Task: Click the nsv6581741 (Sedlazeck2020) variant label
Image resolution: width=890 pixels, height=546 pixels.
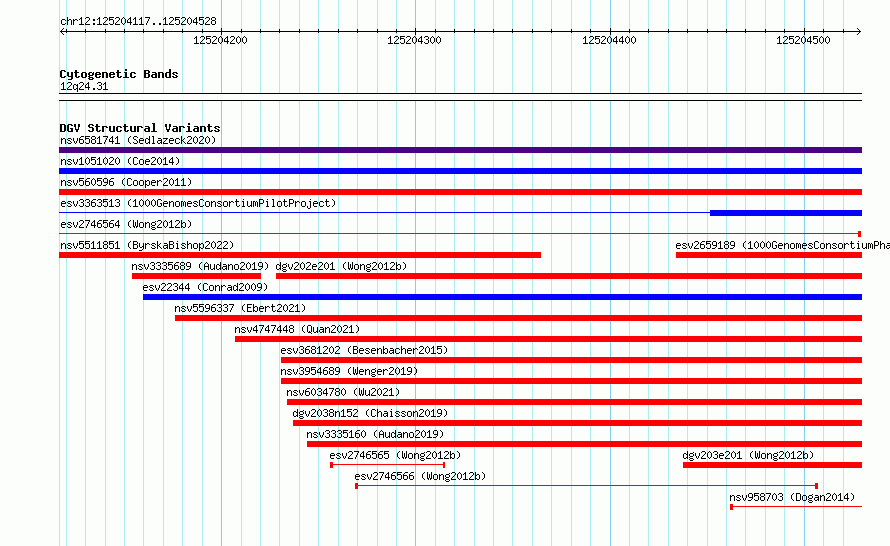Action: tap(138, 140)
